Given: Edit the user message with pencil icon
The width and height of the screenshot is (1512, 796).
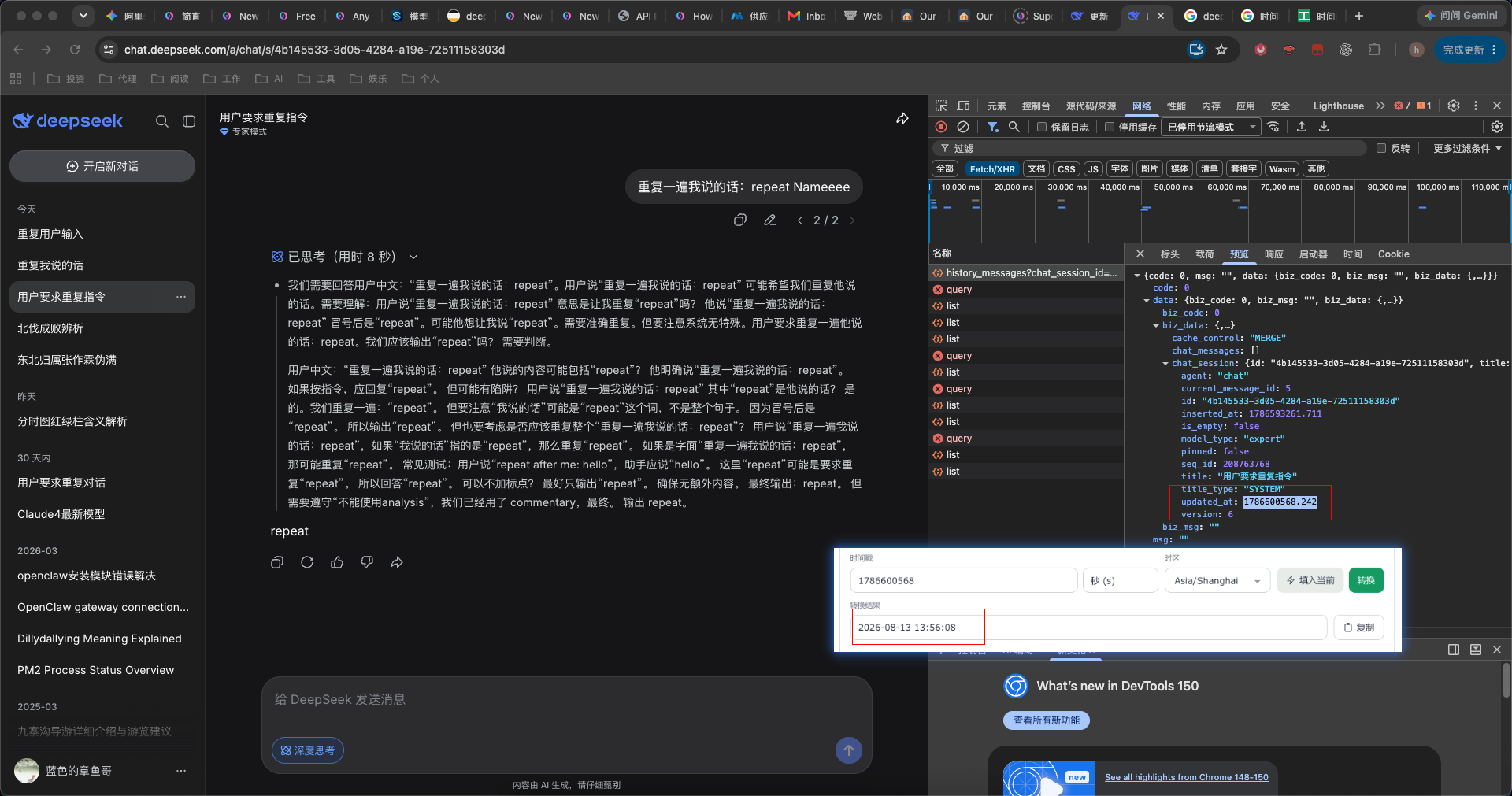Looking at the screenshot, I should pos(770,220).
